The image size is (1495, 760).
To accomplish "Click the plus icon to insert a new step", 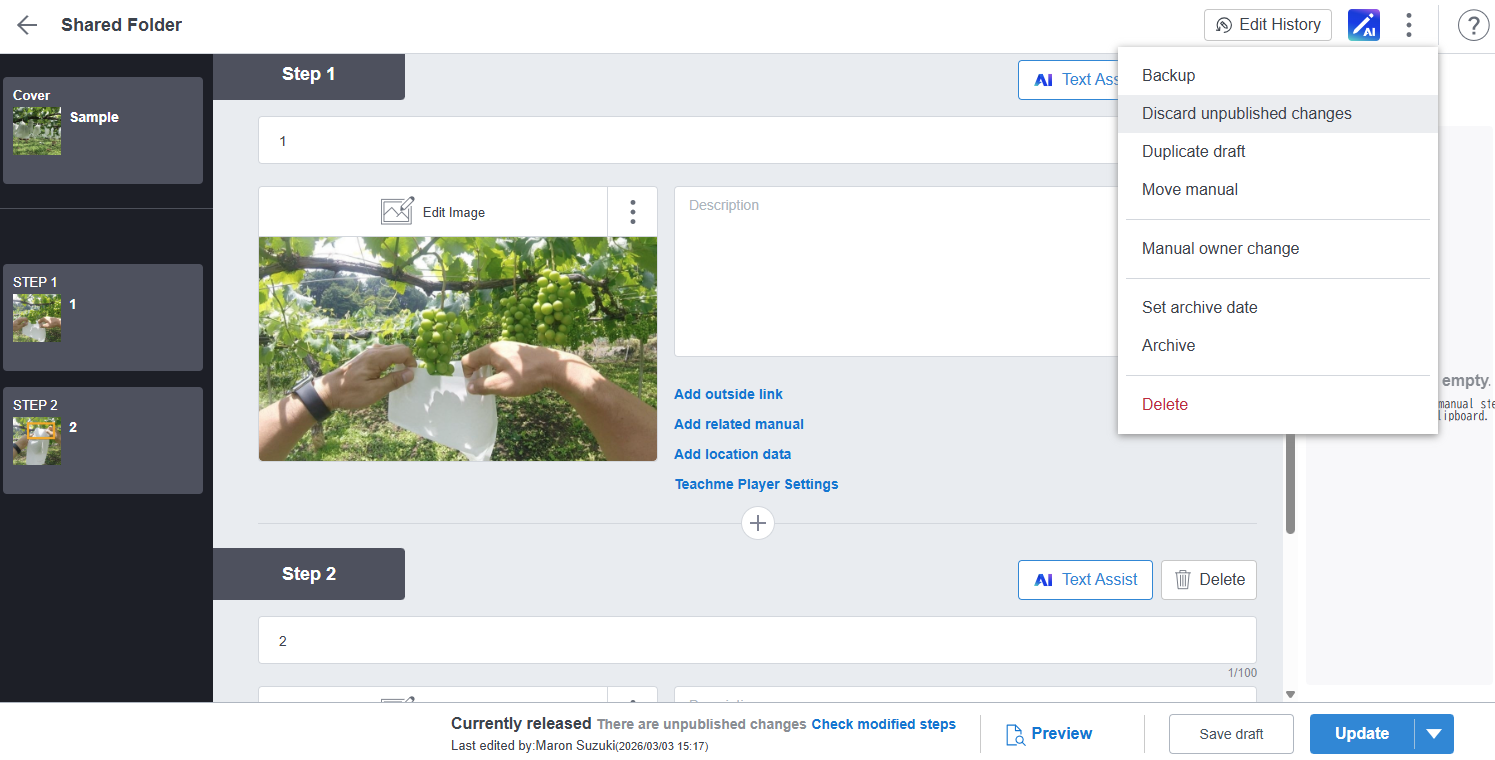I will click(758, 523).
